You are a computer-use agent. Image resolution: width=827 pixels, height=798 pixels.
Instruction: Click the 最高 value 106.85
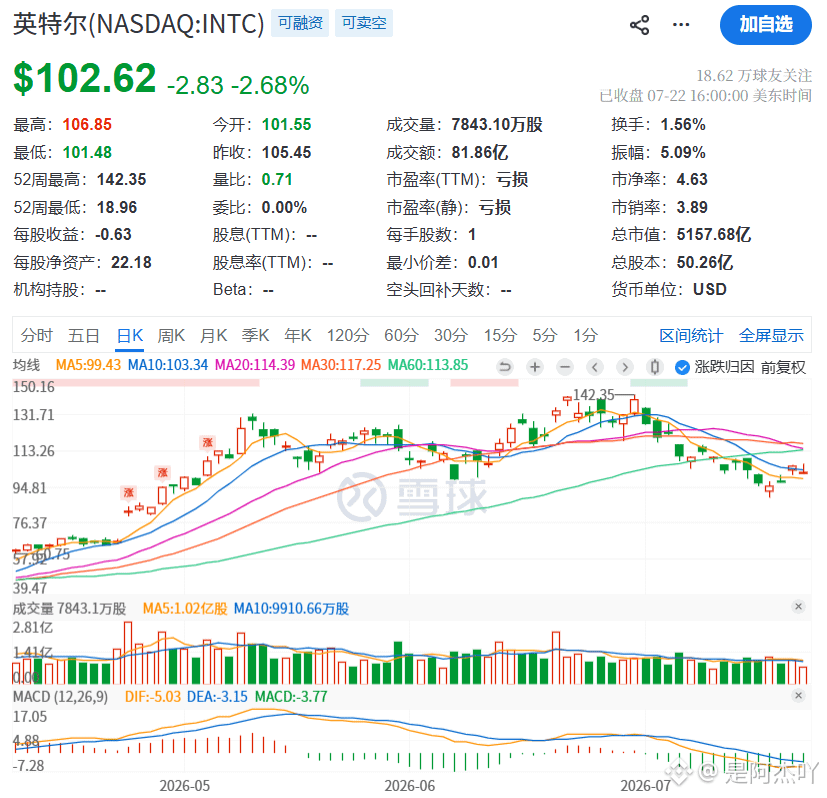tap(87, 124)
